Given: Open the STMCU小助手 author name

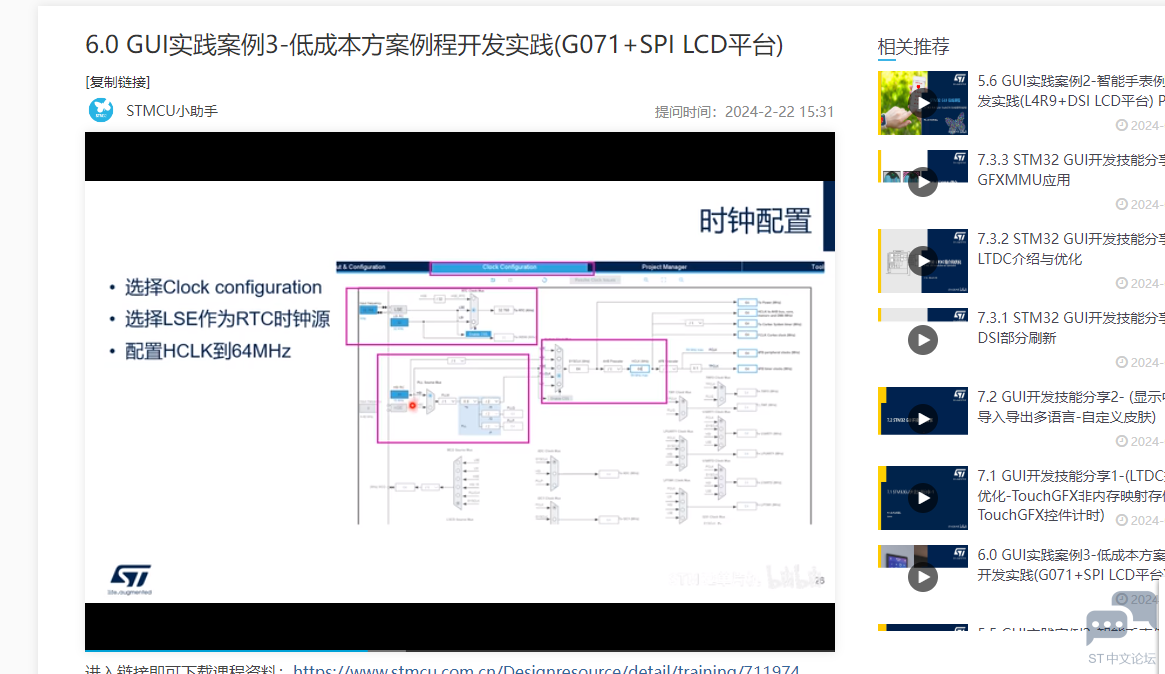Looking at the screenshot, I should point(172,111).
